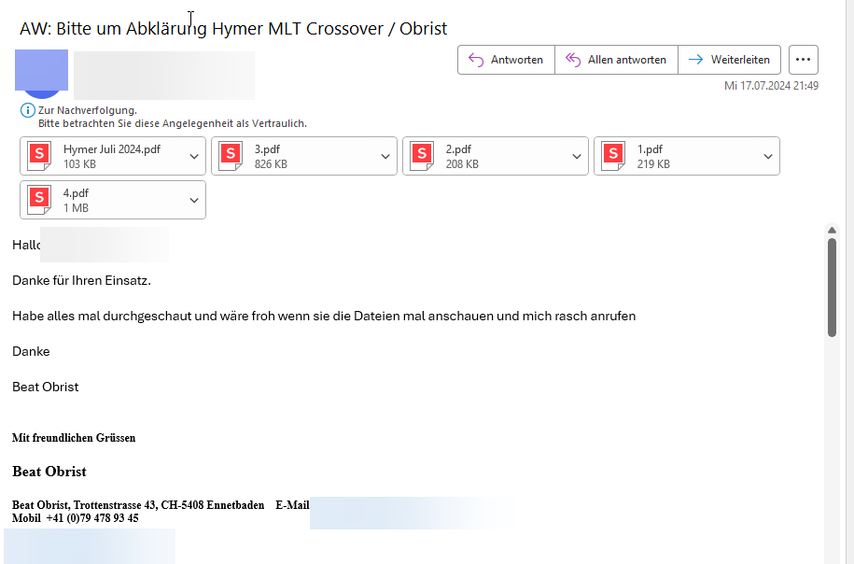Viewport: 854px width, 564px height.
Task: Click the 1.pdf attachment file icon
Action: coord(615,156)
